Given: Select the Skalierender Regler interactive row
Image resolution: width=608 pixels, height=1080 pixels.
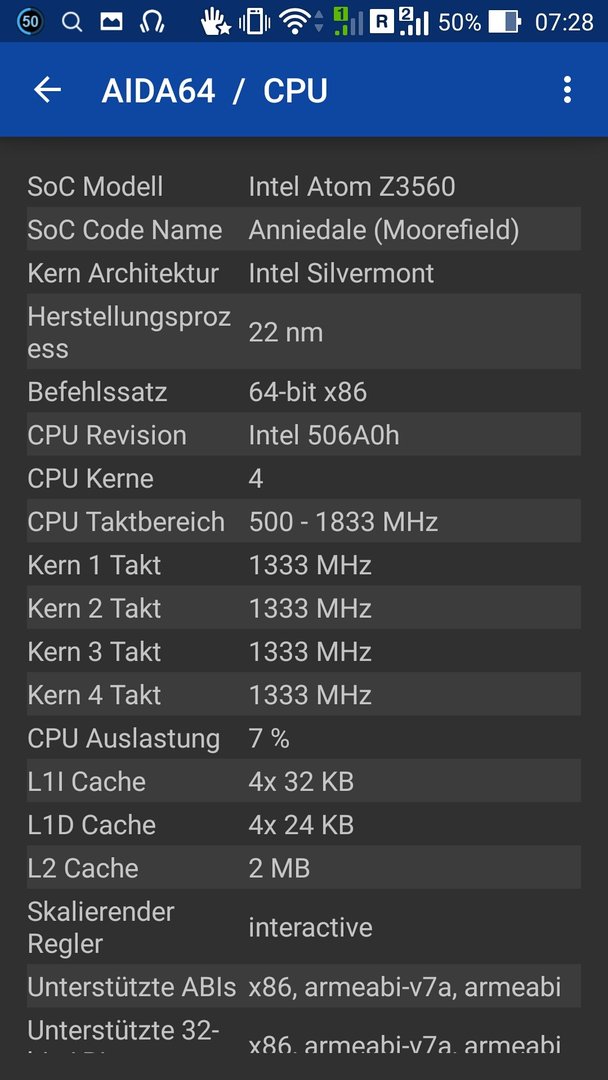Looking at the screenshot, I should pyautogui.click(x=304, y=927).
